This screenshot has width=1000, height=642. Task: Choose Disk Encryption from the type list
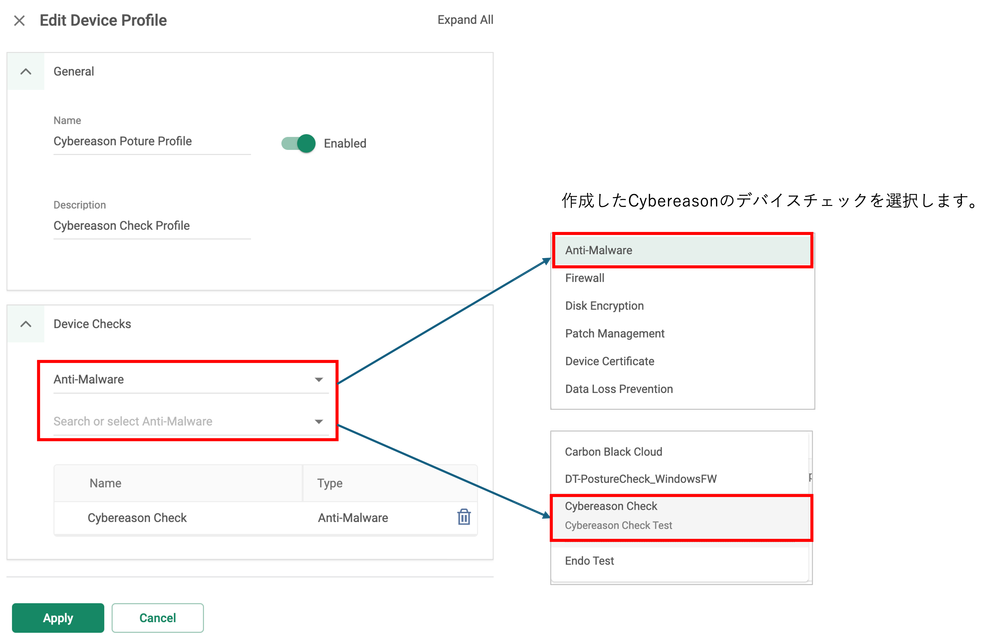(x=682, y=306)
